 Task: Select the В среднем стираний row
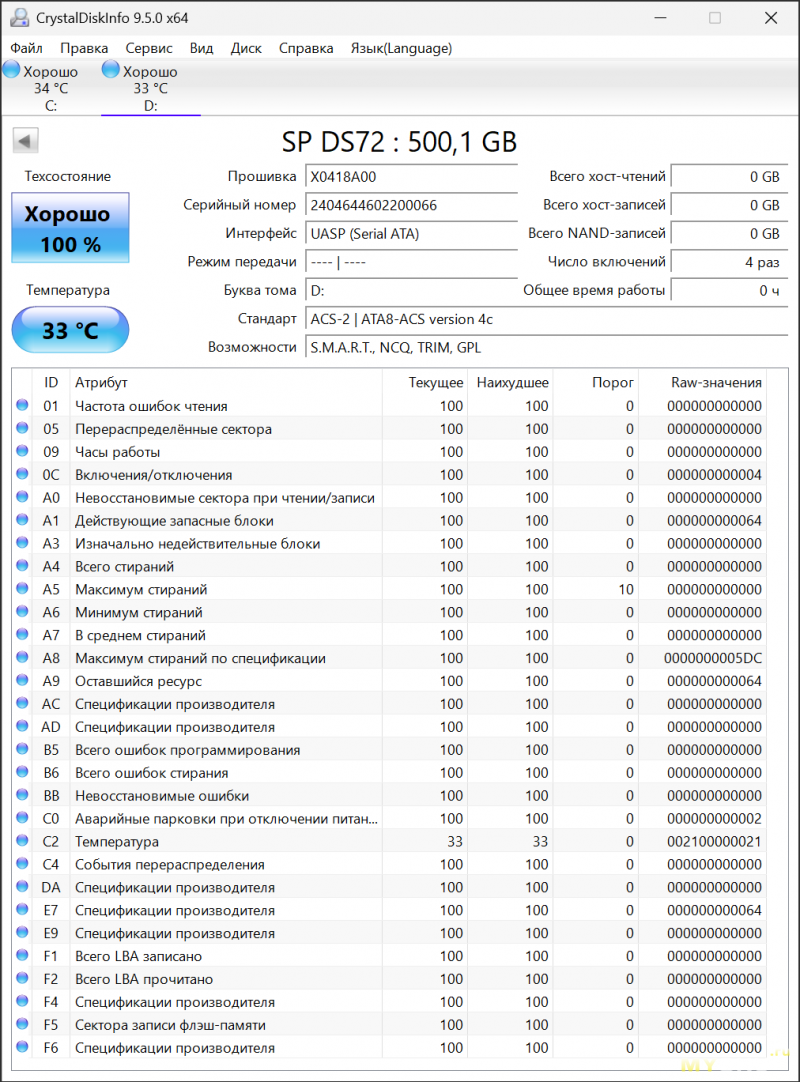390,635
